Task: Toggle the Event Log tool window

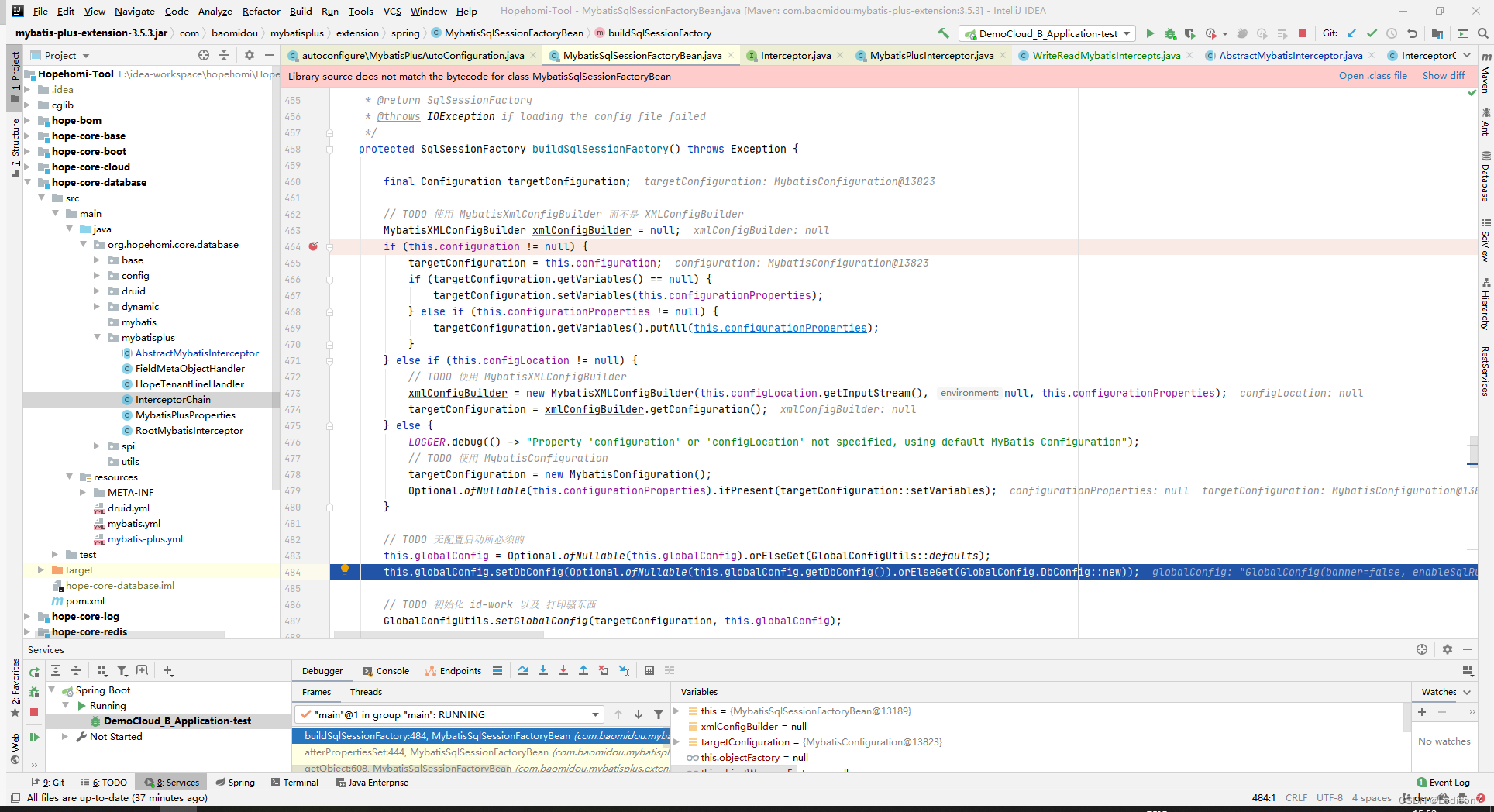Action: [x=1443, y=783]
